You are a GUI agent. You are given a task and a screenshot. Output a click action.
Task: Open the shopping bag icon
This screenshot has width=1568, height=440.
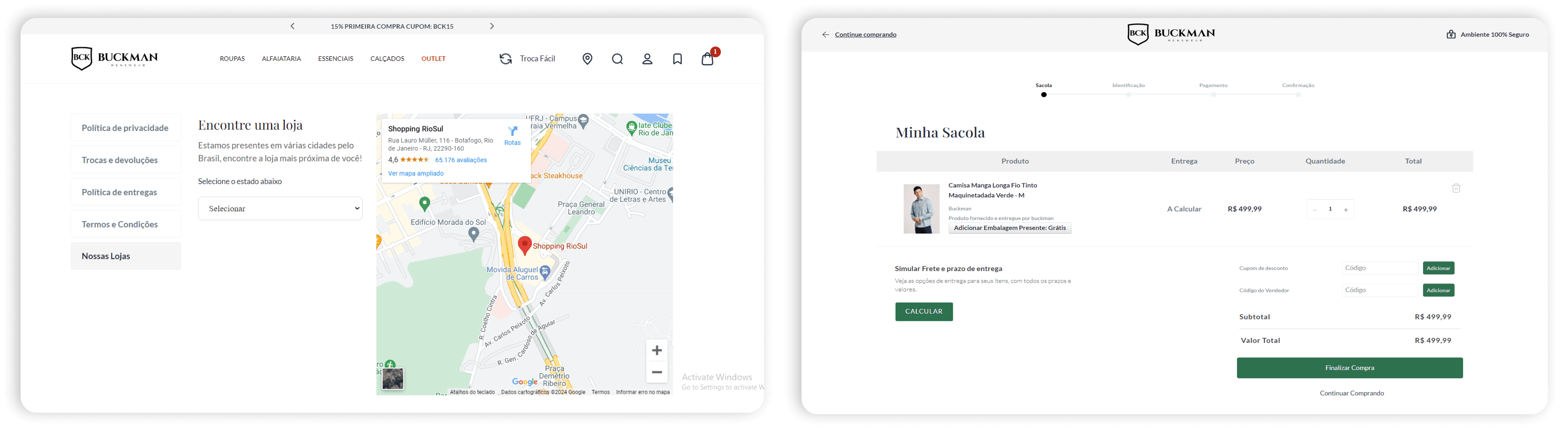click(707, 59)
